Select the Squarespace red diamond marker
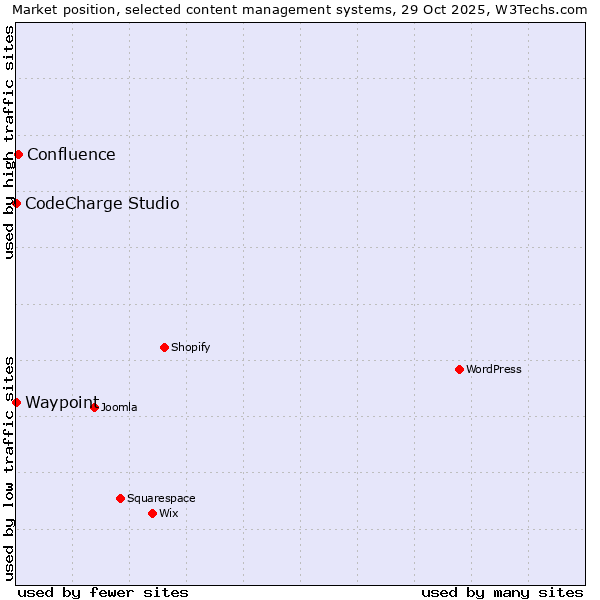Image resolution: width=600 pixels, height=600 pixels. (x=120, y=498)
